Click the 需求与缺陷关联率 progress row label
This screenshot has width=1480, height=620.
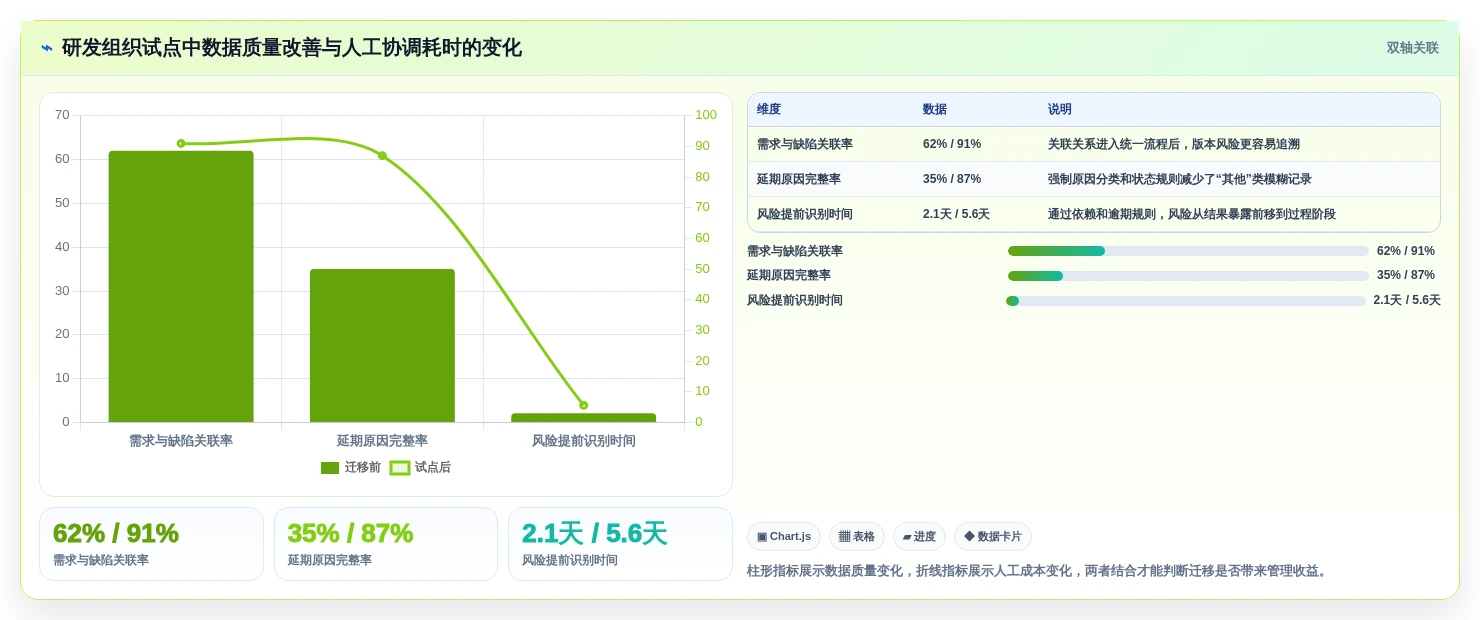(795, 251)
